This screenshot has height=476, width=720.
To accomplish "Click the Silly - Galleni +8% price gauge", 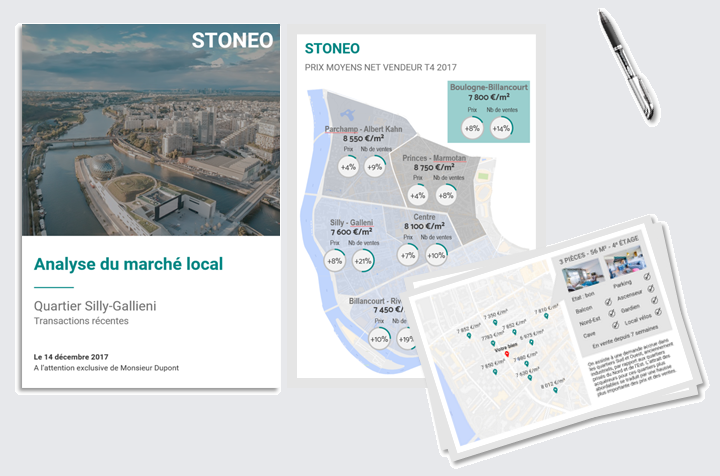I will tap(334, 261).
